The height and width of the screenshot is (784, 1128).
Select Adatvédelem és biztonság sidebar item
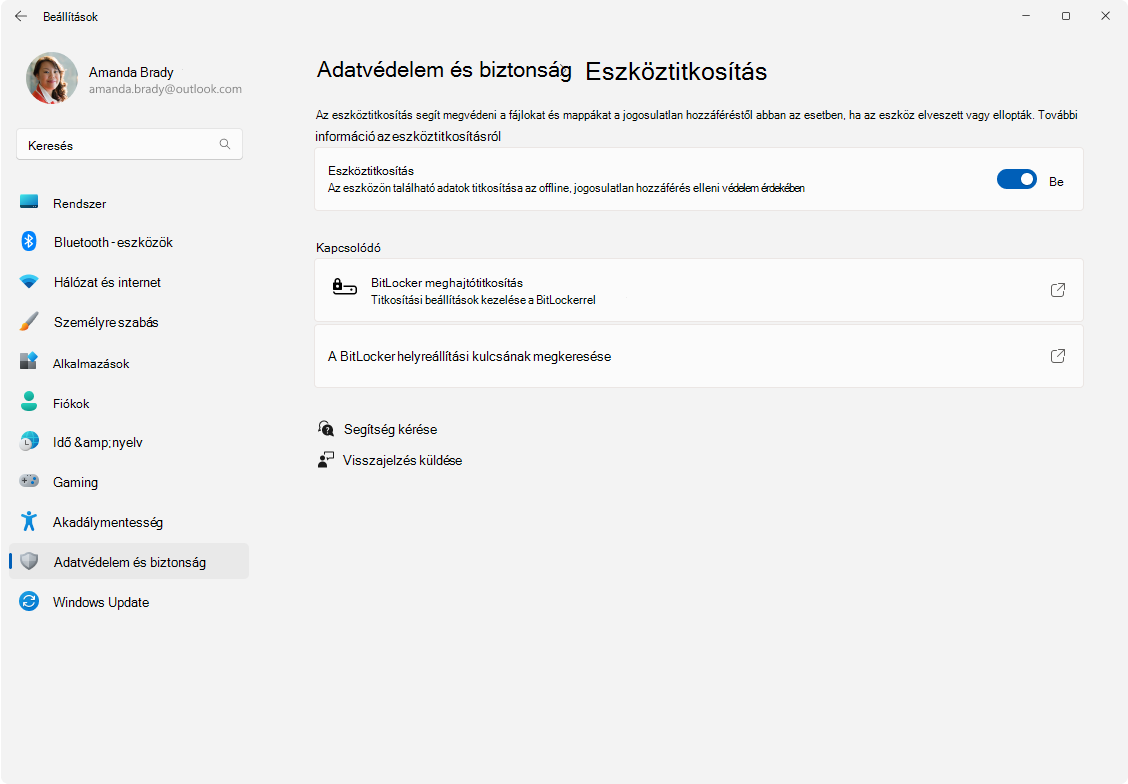point(129,561)
